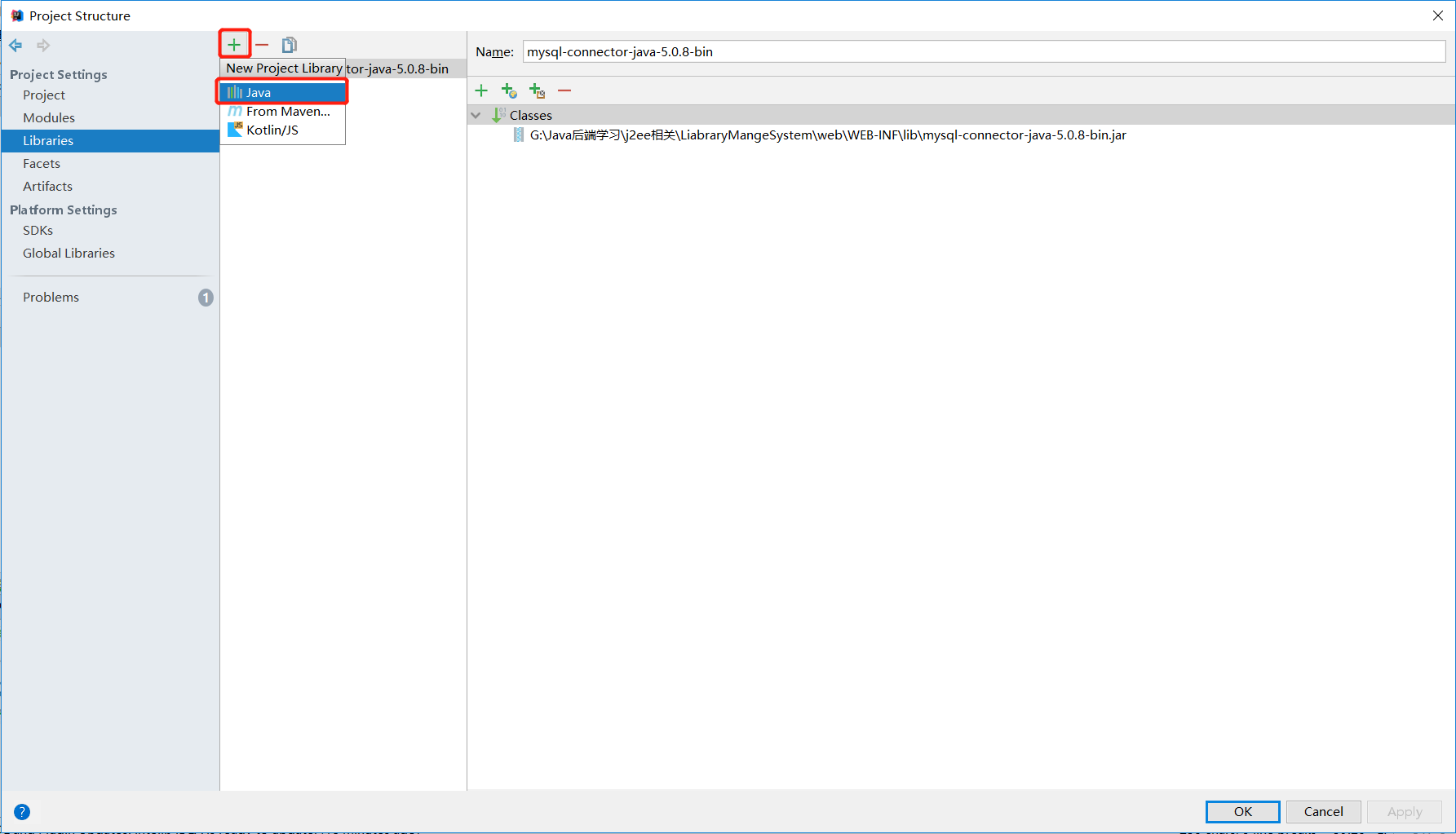Click the green plus Add classes icon
This screenshot has width=1456, height=834.
click(481, 90)
